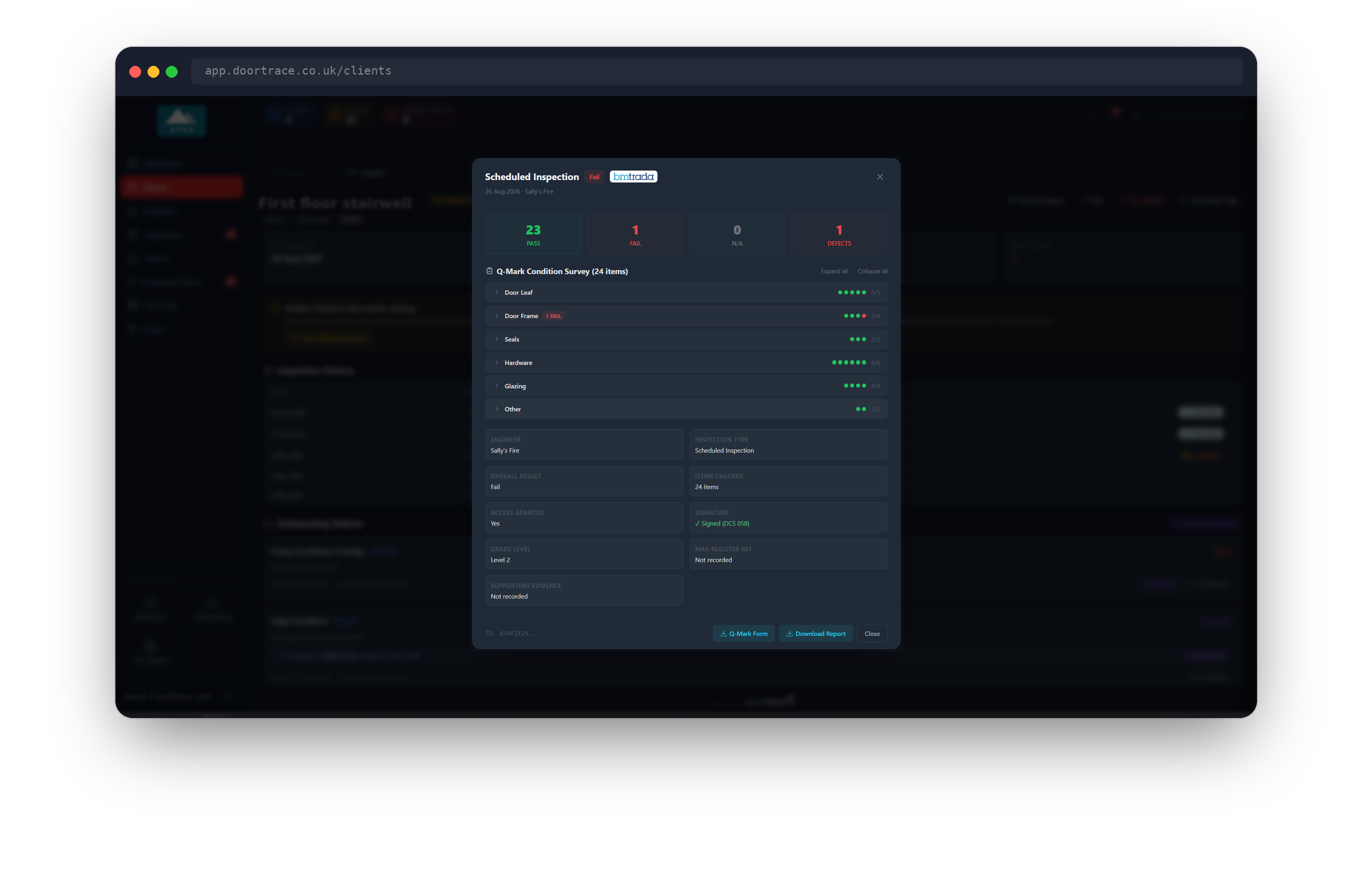Click the Supporting Evidence Not recorded value
Viewport: 1372px width, 883px height.
(509, 597)
